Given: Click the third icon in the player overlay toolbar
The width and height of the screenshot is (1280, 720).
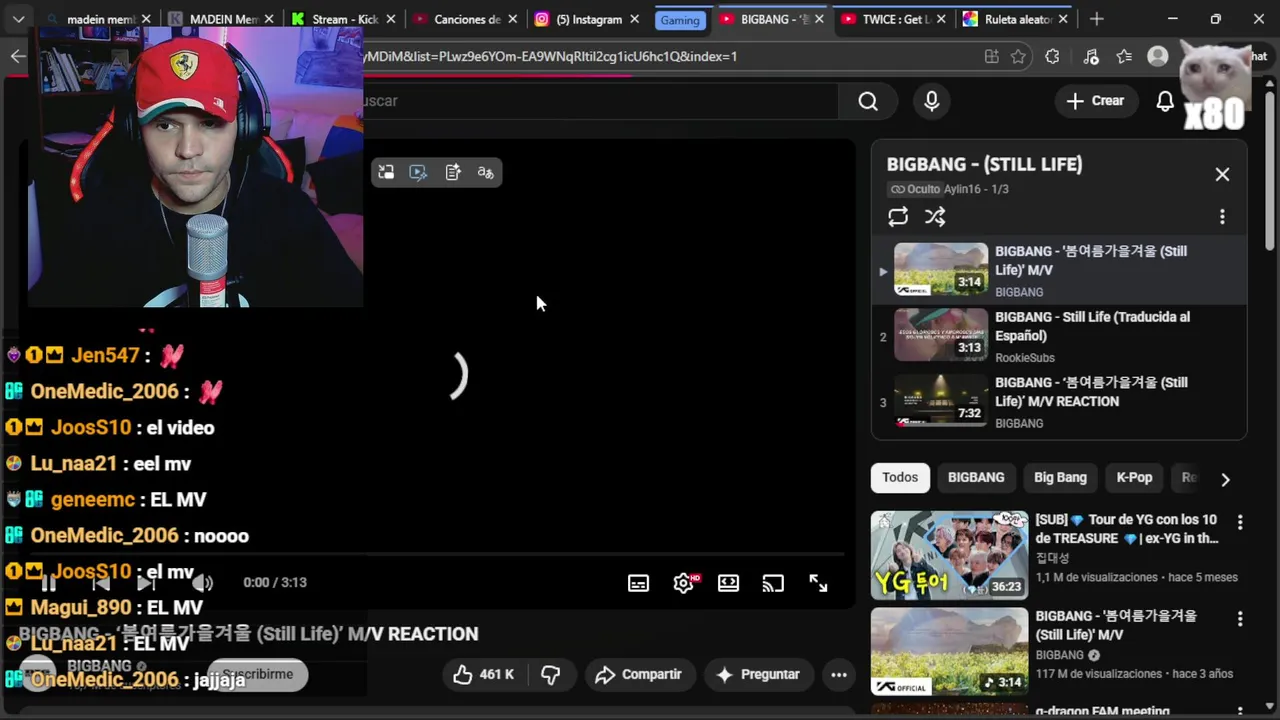Looking at the screenshot, I should 453,173.
